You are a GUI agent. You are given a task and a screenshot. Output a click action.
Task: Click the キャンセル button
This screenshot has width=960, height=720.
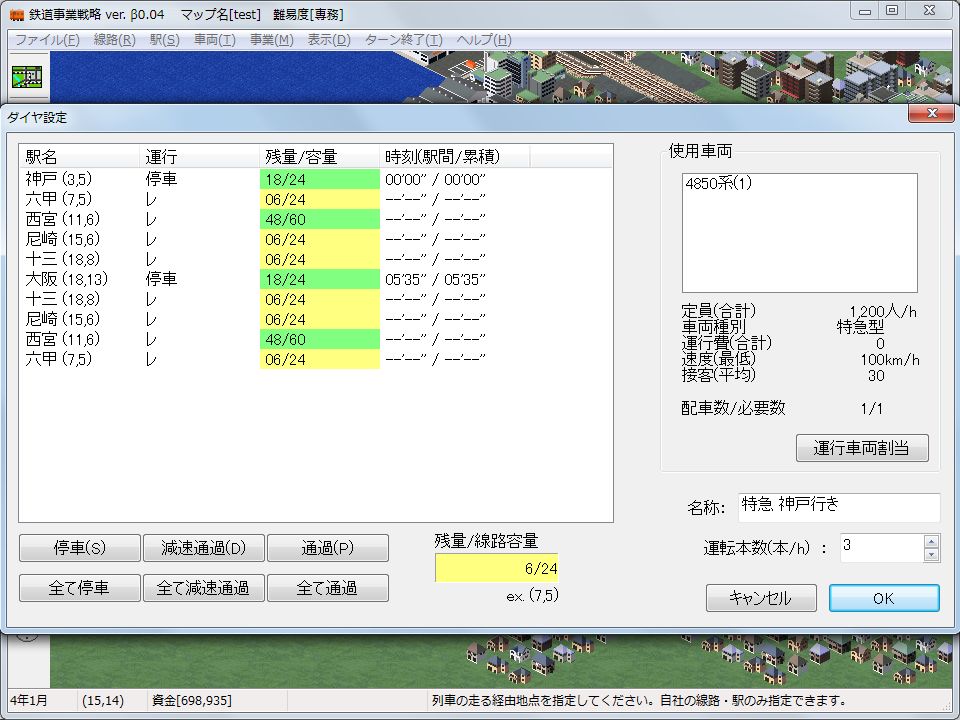click(760, 598)
